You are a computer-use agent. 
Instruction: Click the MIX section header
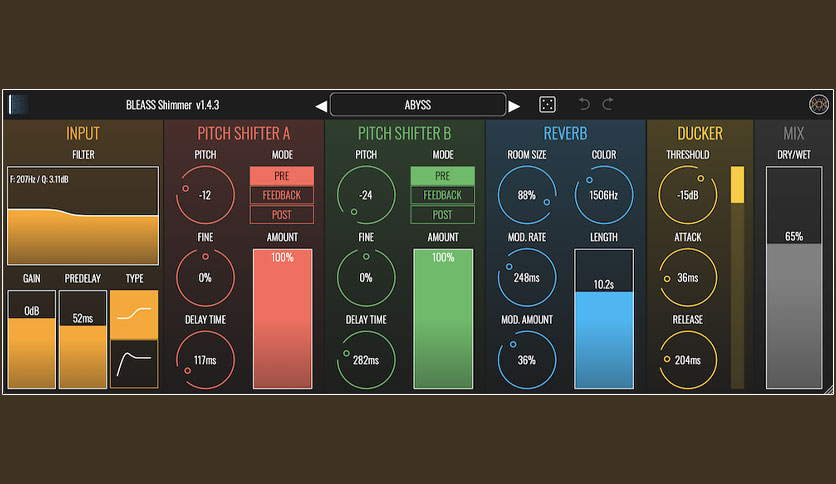click(x=793, y=133)
